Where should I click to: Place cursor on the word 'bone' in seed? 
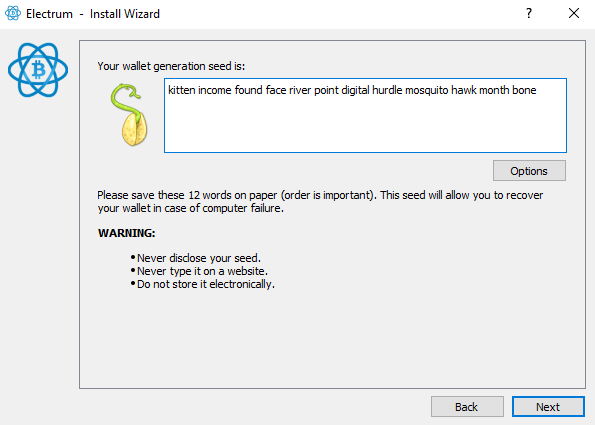pos(524,90)
